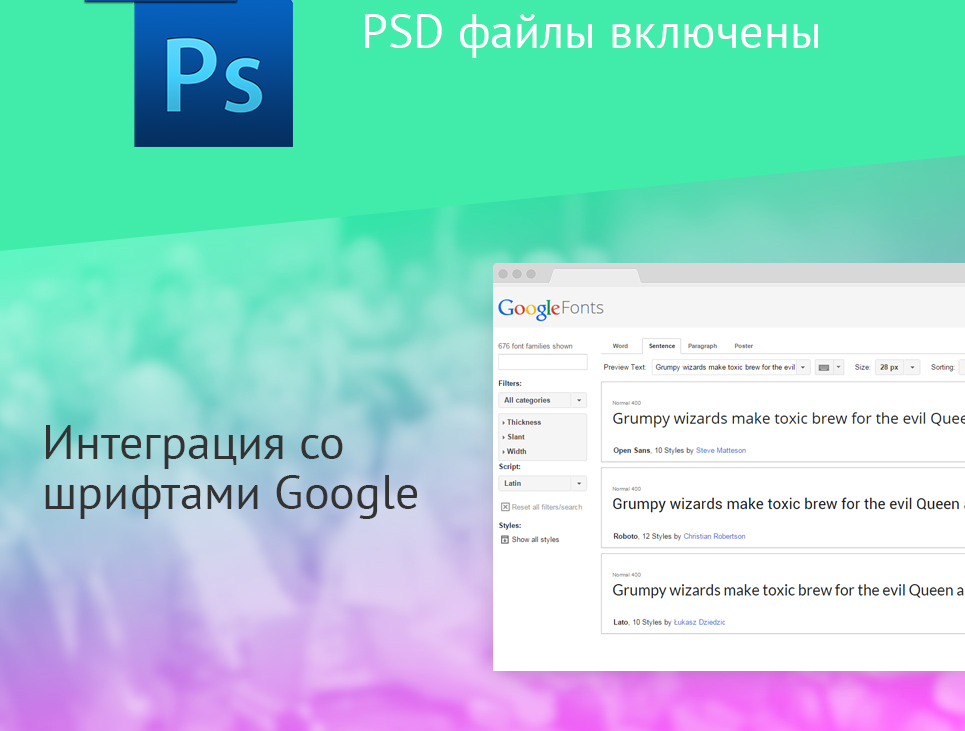Click the Open Sans sample sentence
Viewport: 965px width, 731px height.
click(x=788, y=419)
